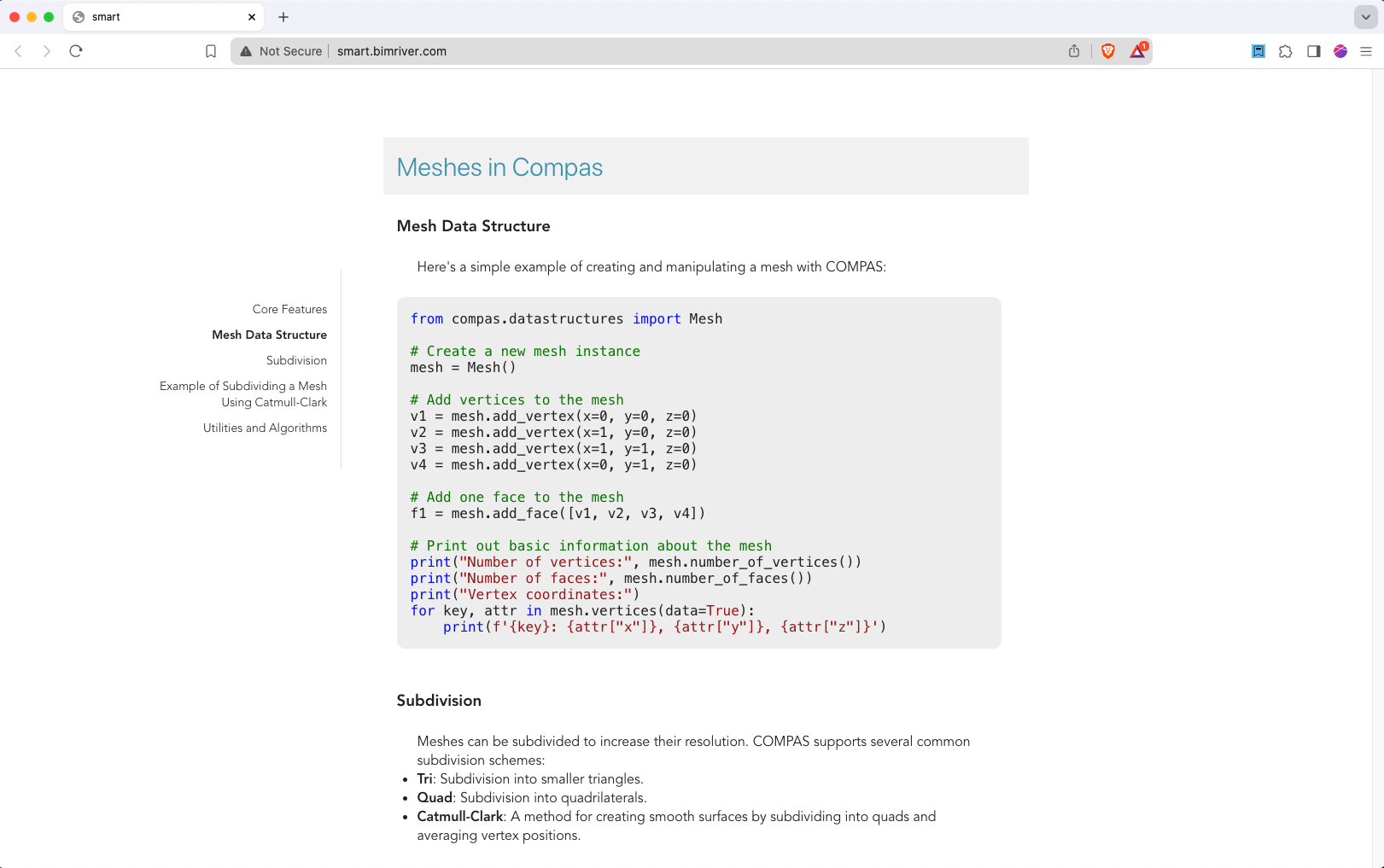Click the '# Add vertices to the mesh' comment
The image size is (1384, 868).
pos(517,399)
